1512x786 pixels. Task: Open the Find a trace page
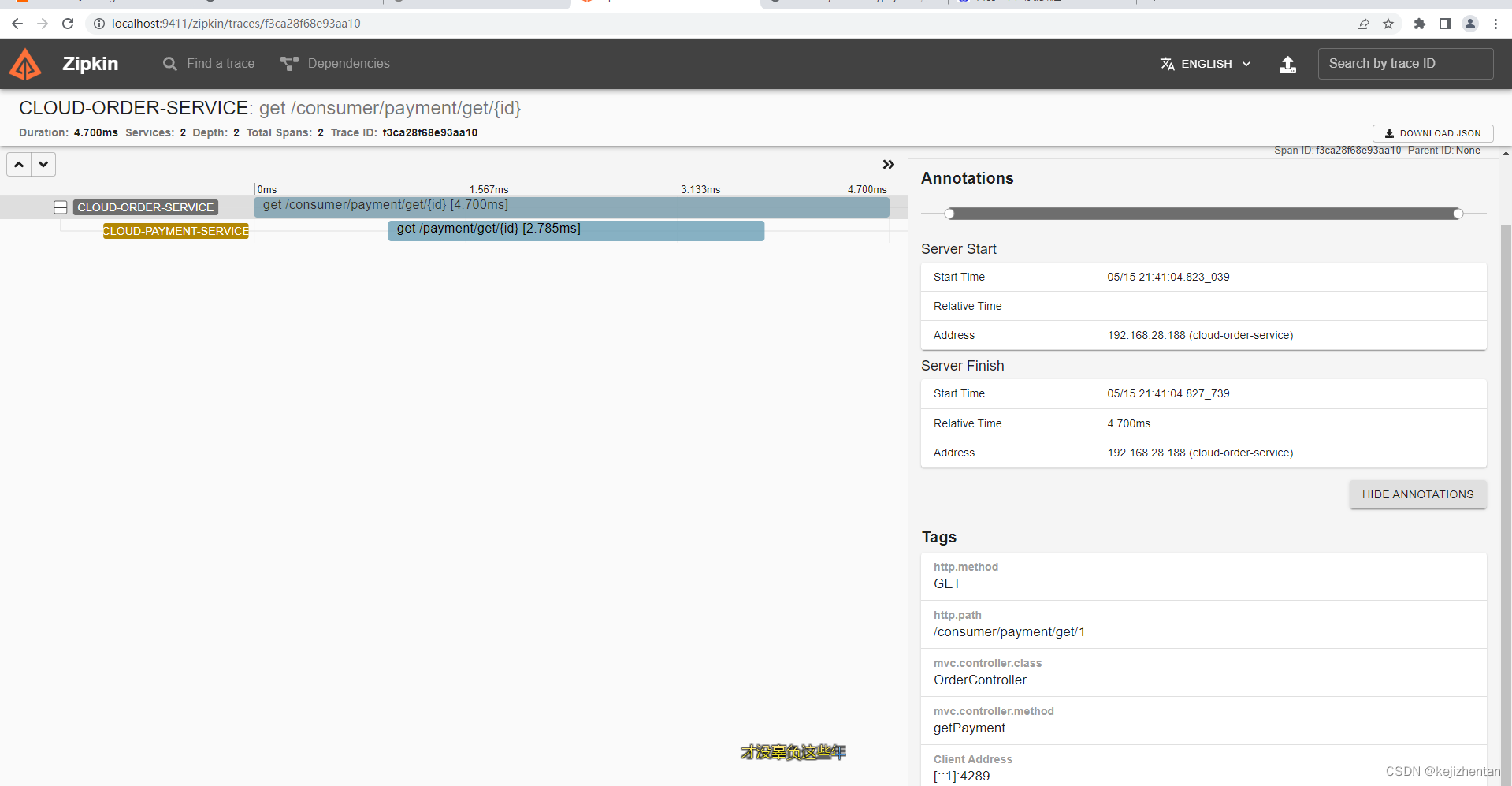click(209, 64)
